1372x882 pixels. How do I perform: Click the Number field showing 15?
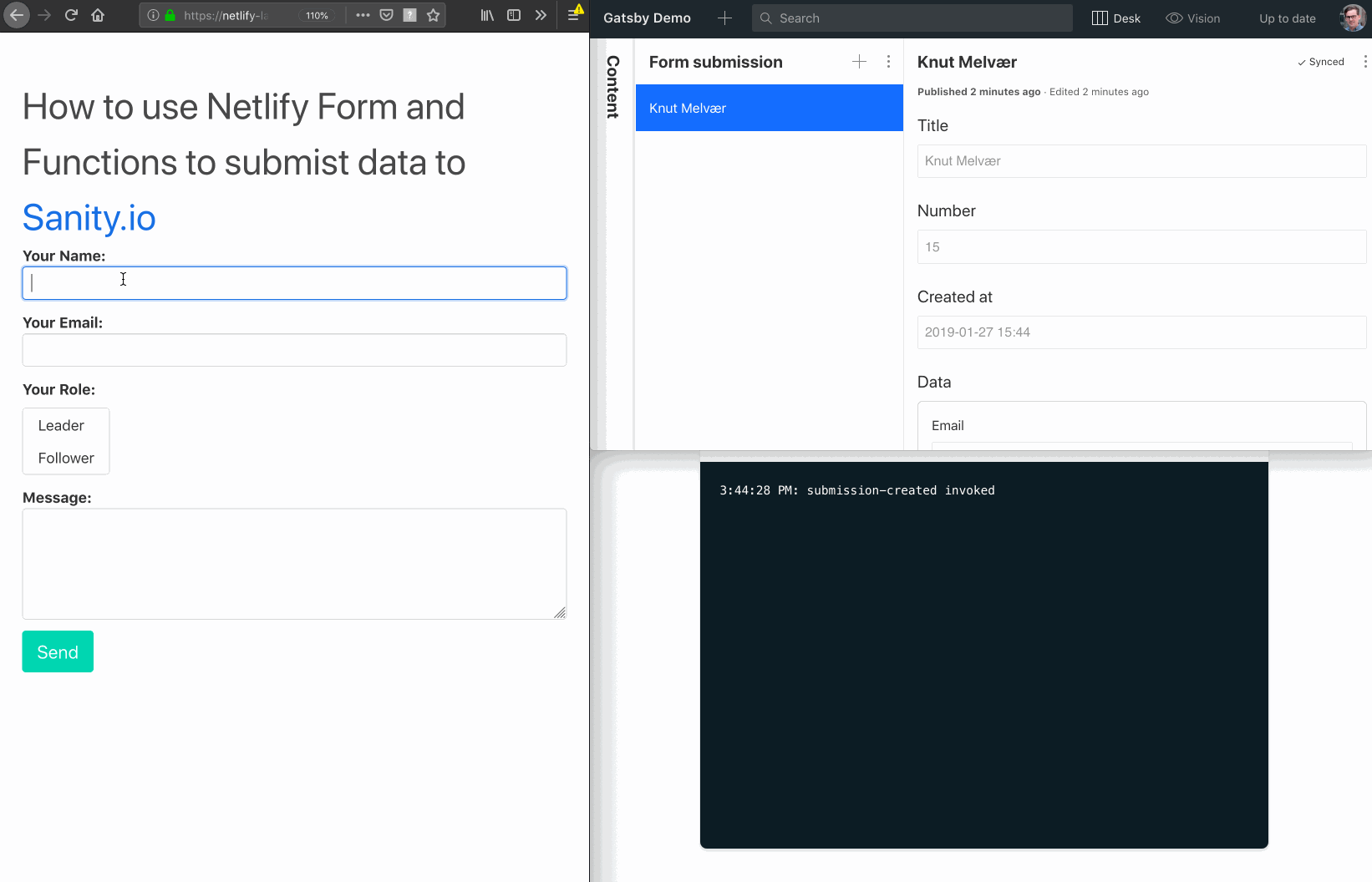(x=1141, y=247)
